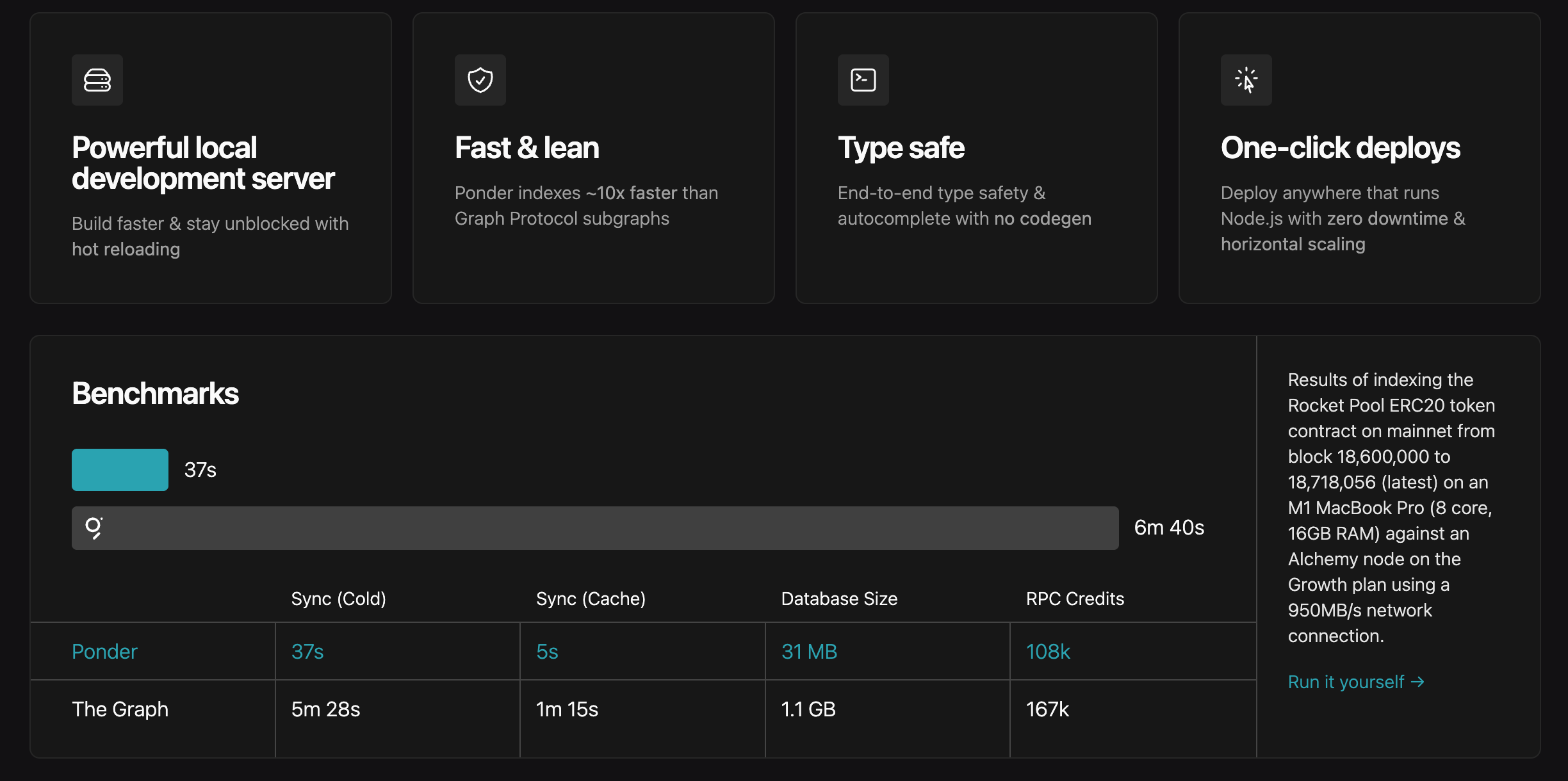The image size is (1568, 781).
Task: Click the 'Fast & lean' heading
Action: tap(527, 148)
